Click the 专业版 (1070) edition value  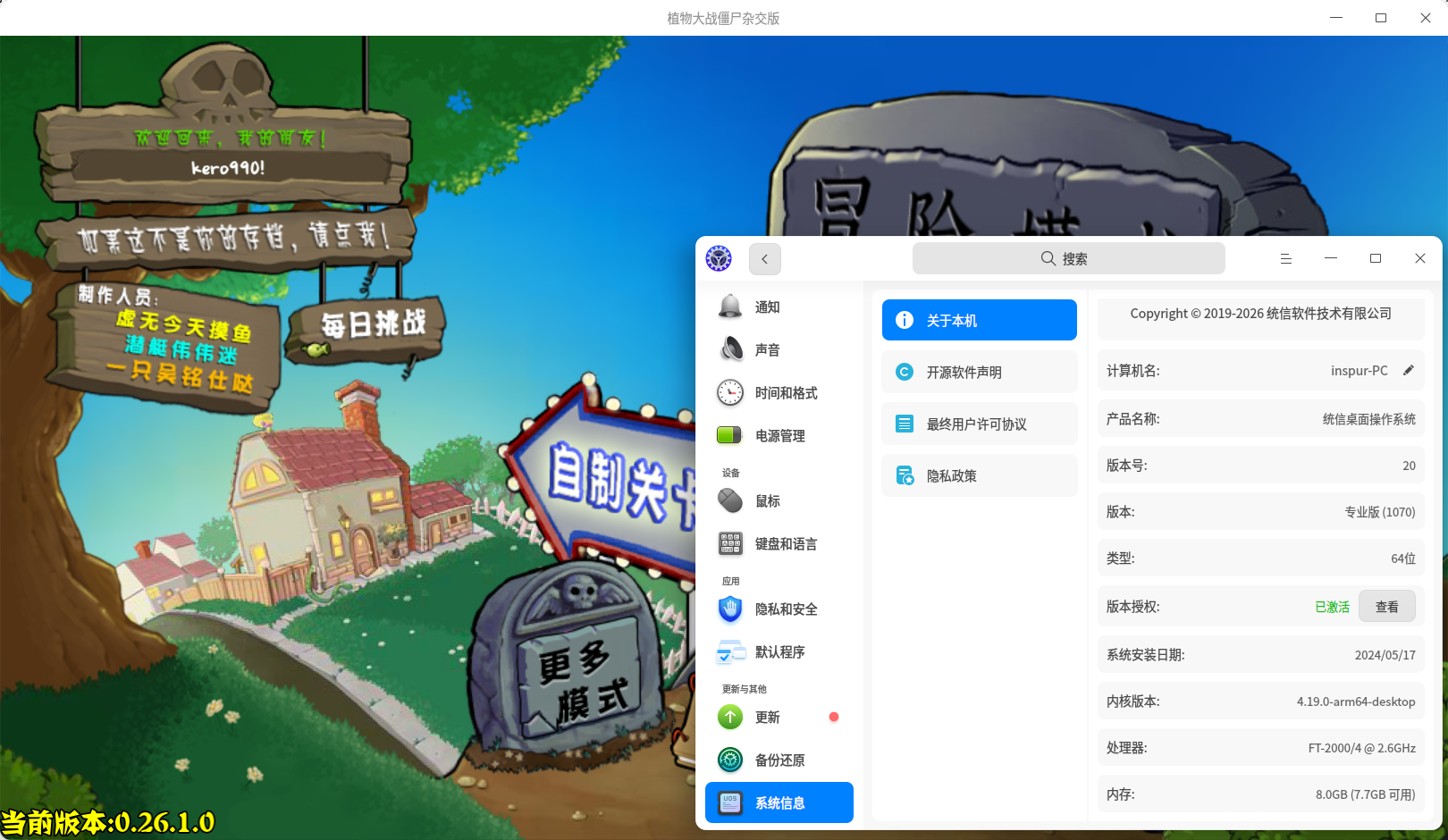pos(1380,512)
